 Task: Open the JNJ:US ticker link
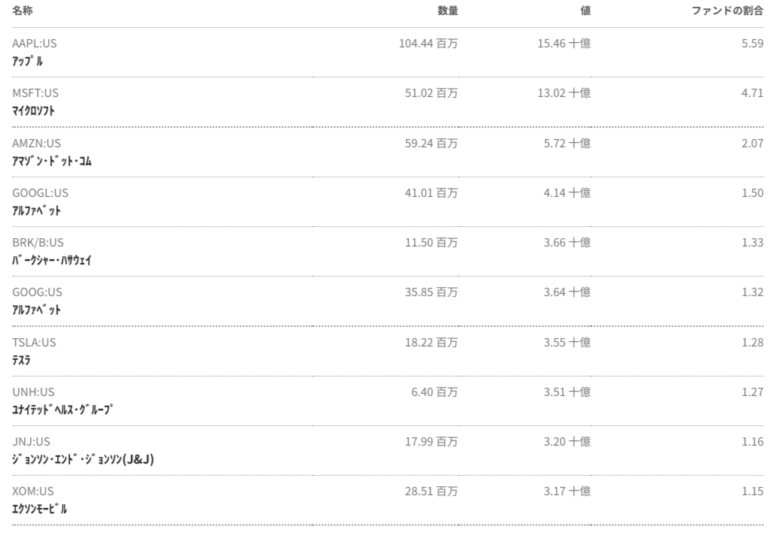(x=31, y=441)
